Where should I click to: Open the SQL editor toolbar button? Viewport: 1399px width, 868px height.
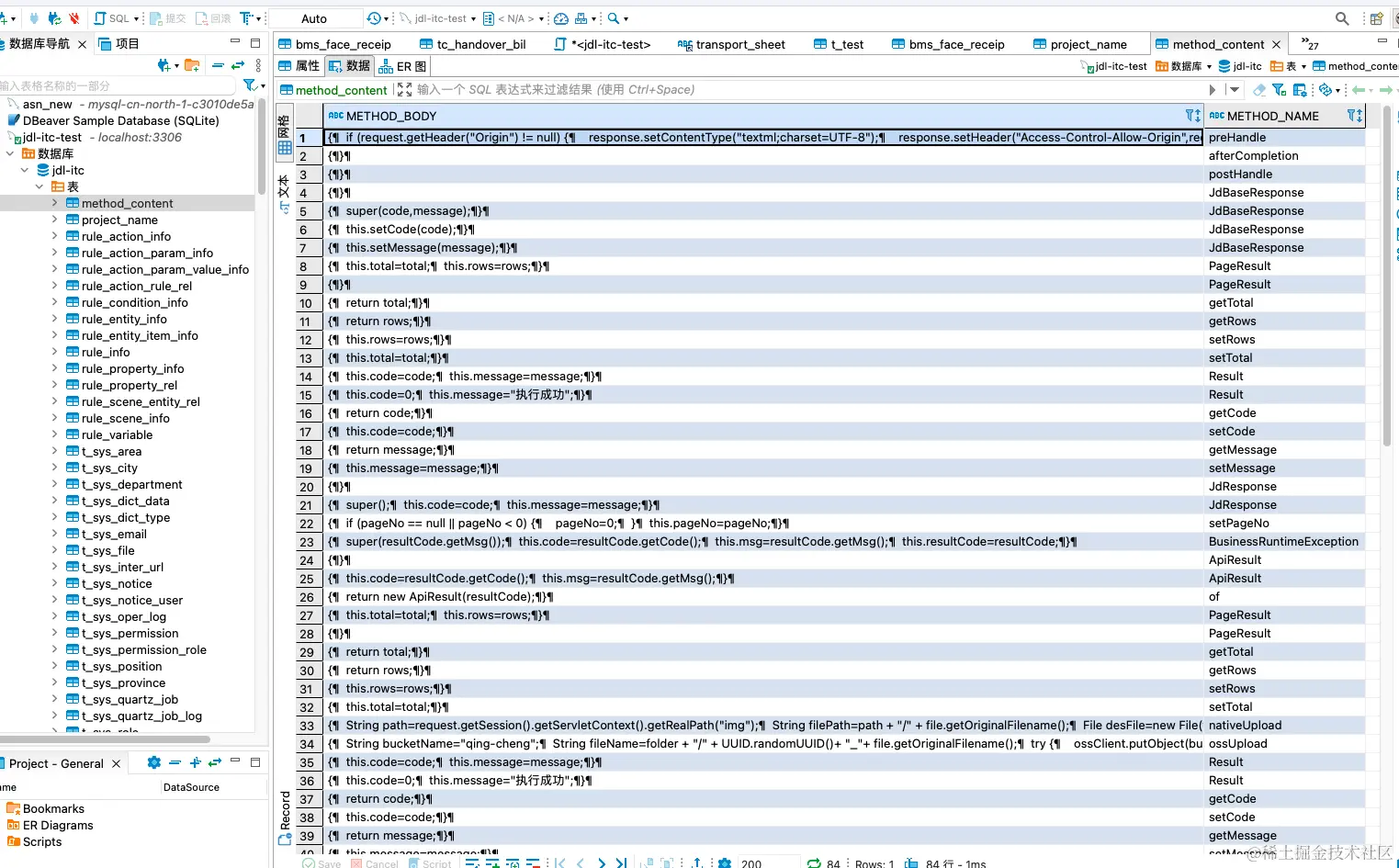click(113, 18)
